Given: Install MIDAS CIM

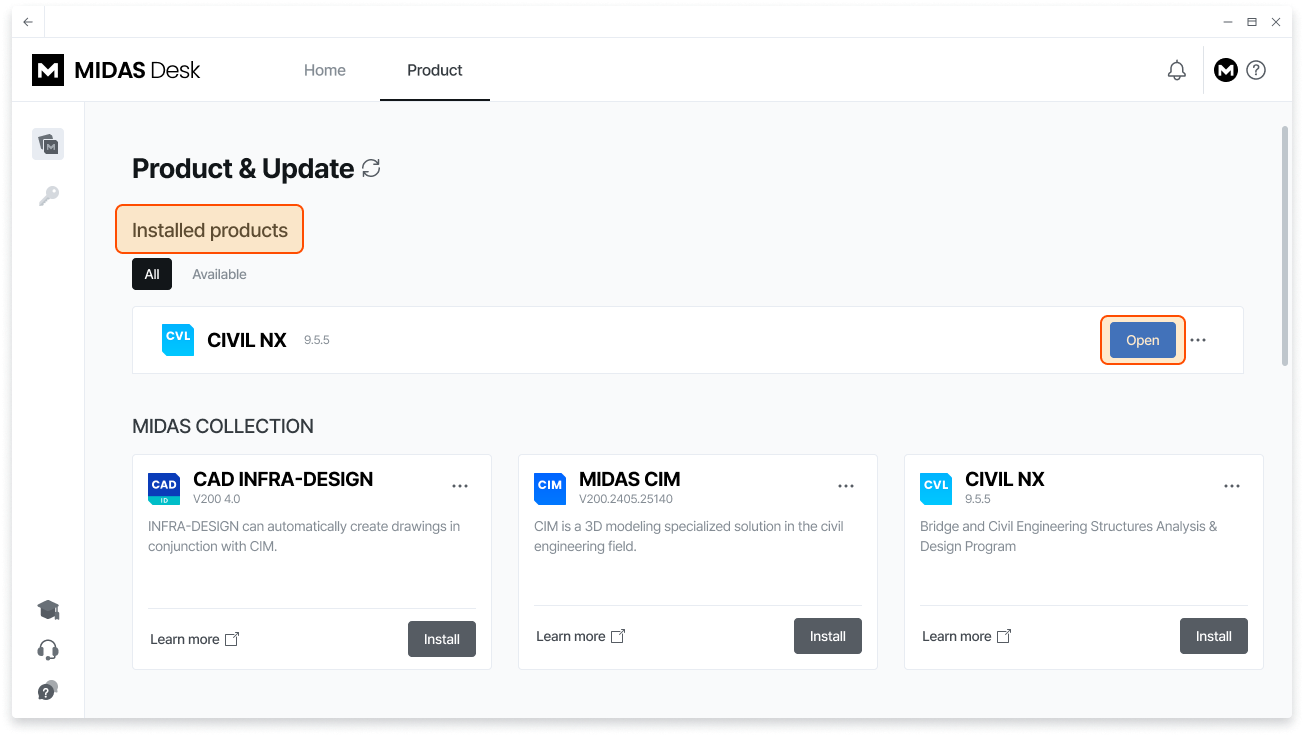Looking at the screenshot, I should click(x=828, y=636).
